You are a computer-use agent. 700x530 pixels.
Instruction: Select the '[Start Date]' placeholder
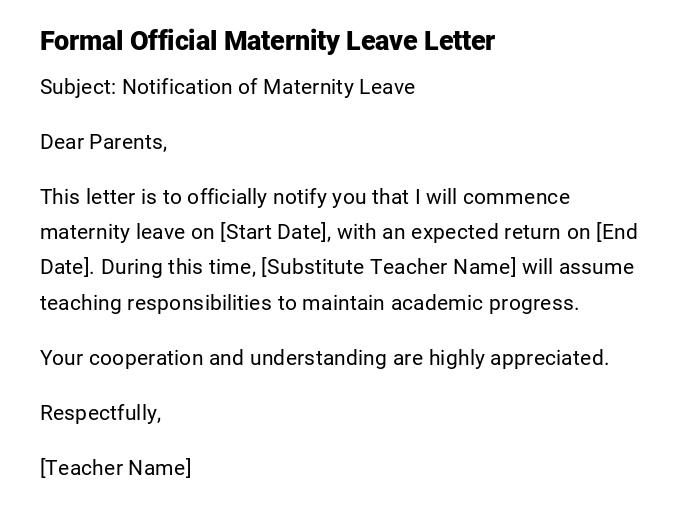point(273,232)
